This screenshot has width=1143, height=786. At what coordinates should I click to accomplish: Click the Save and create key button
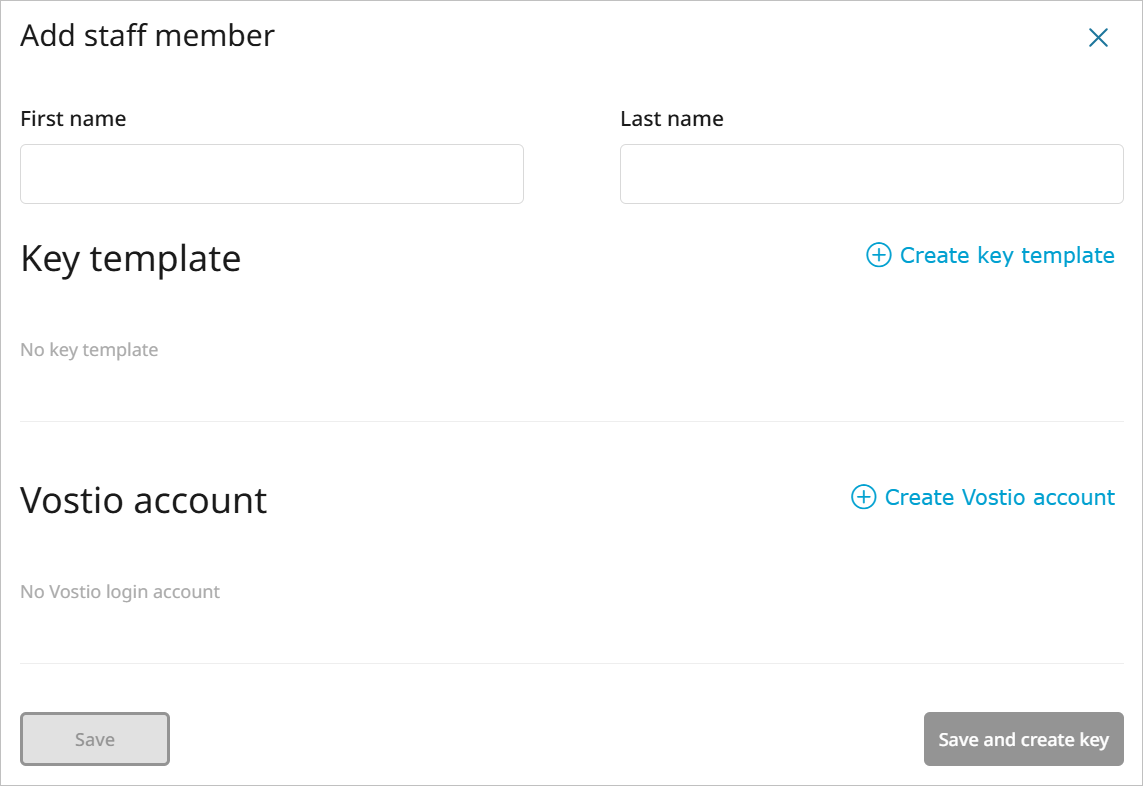[1023, 739]
